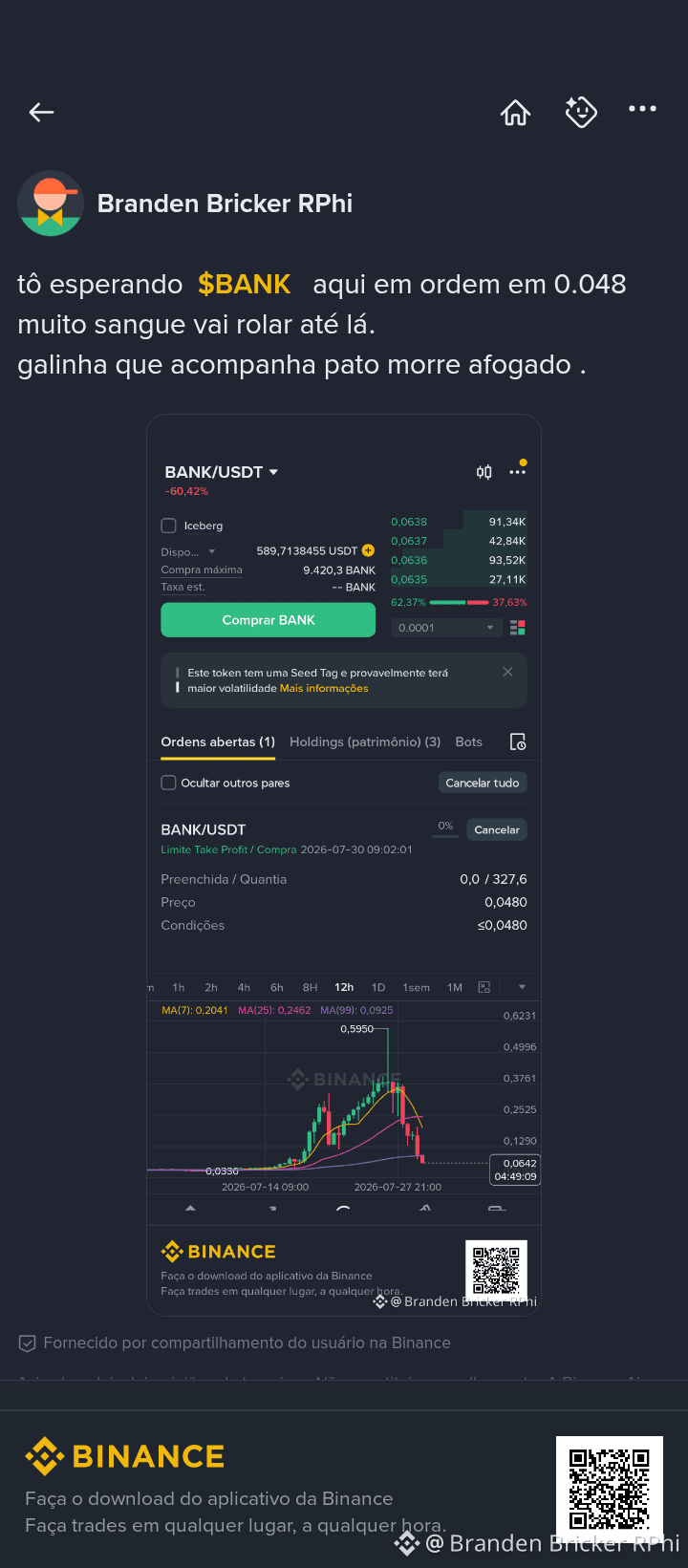Image resolution: width=688 pixels, height=1568 pixels.
Task: Tap the 0,5950 high marker on chart
Action: 356,1029
